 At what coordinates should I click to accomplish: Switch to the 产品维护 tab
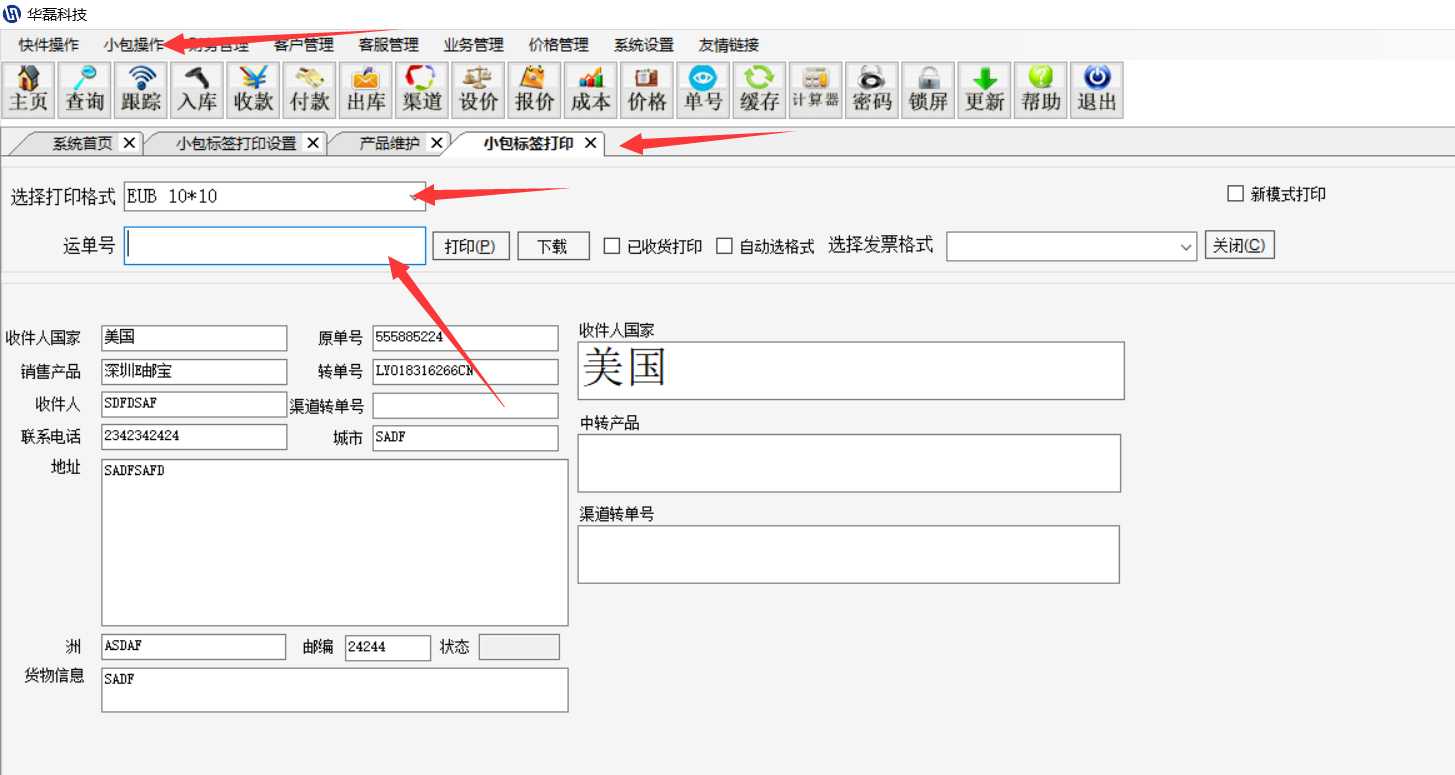coord(389,143)
